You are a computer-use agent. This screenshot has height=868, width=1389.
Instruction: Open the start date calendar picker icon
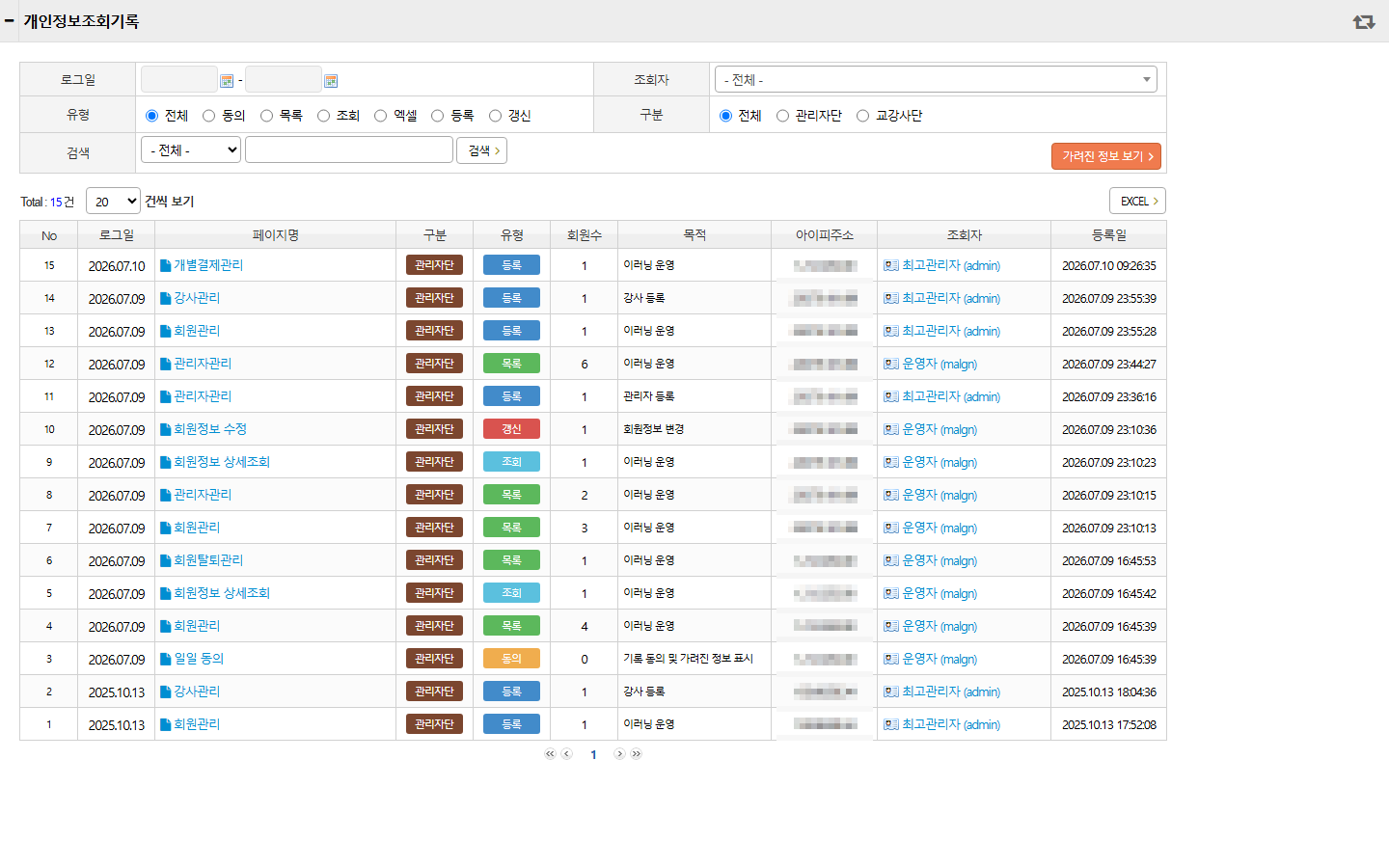coord(227,81)
